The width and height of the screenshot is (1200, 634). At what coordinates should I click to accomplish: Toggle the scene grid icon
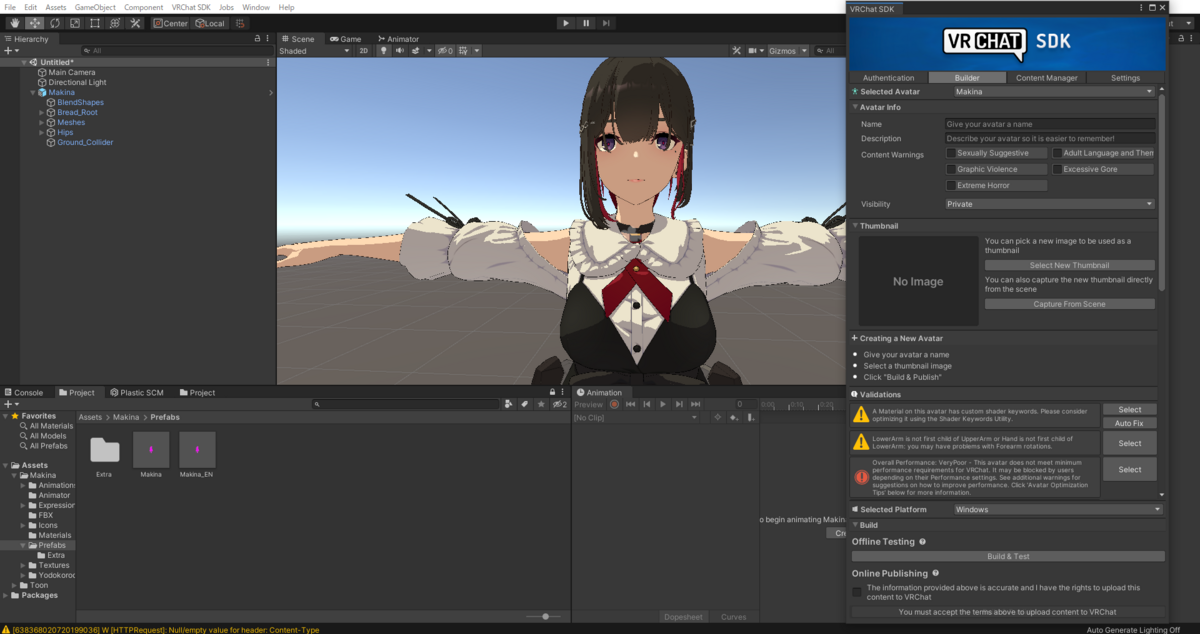point(463,50)
